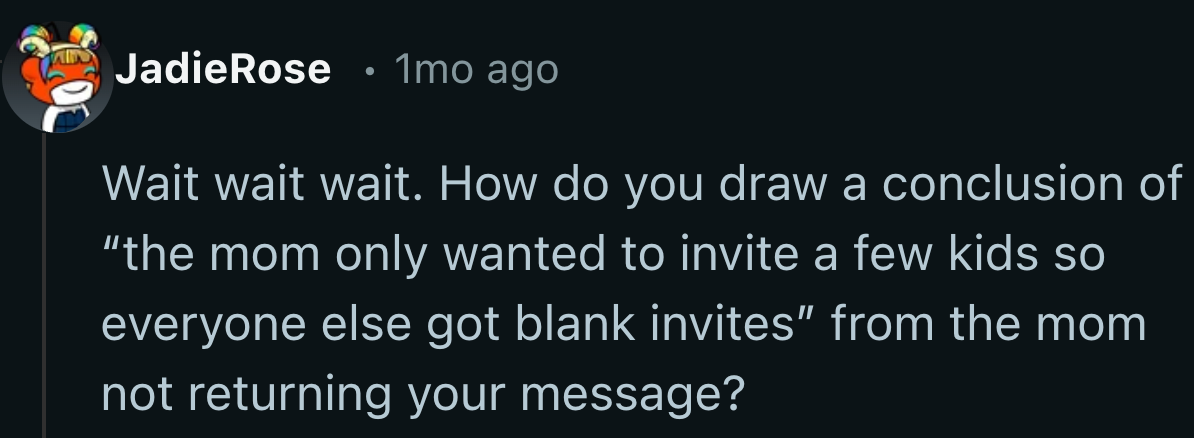Screen dimensions: 1194x438
Task: Click the words 'from the mom'
Action: 988,323
